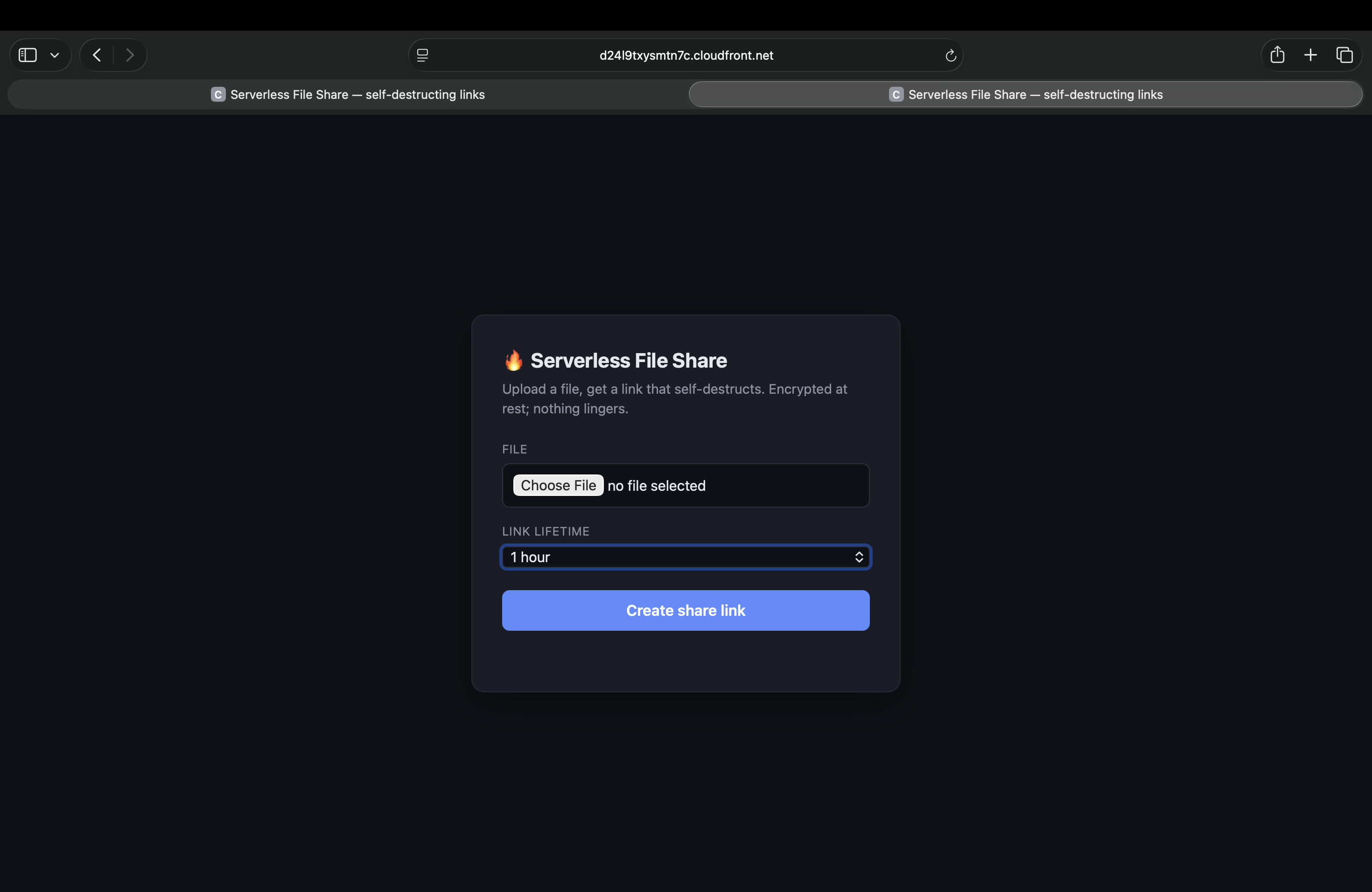1372x892 pixels.
Task: Click the LINK LIFETIME label
Action: 546,532
